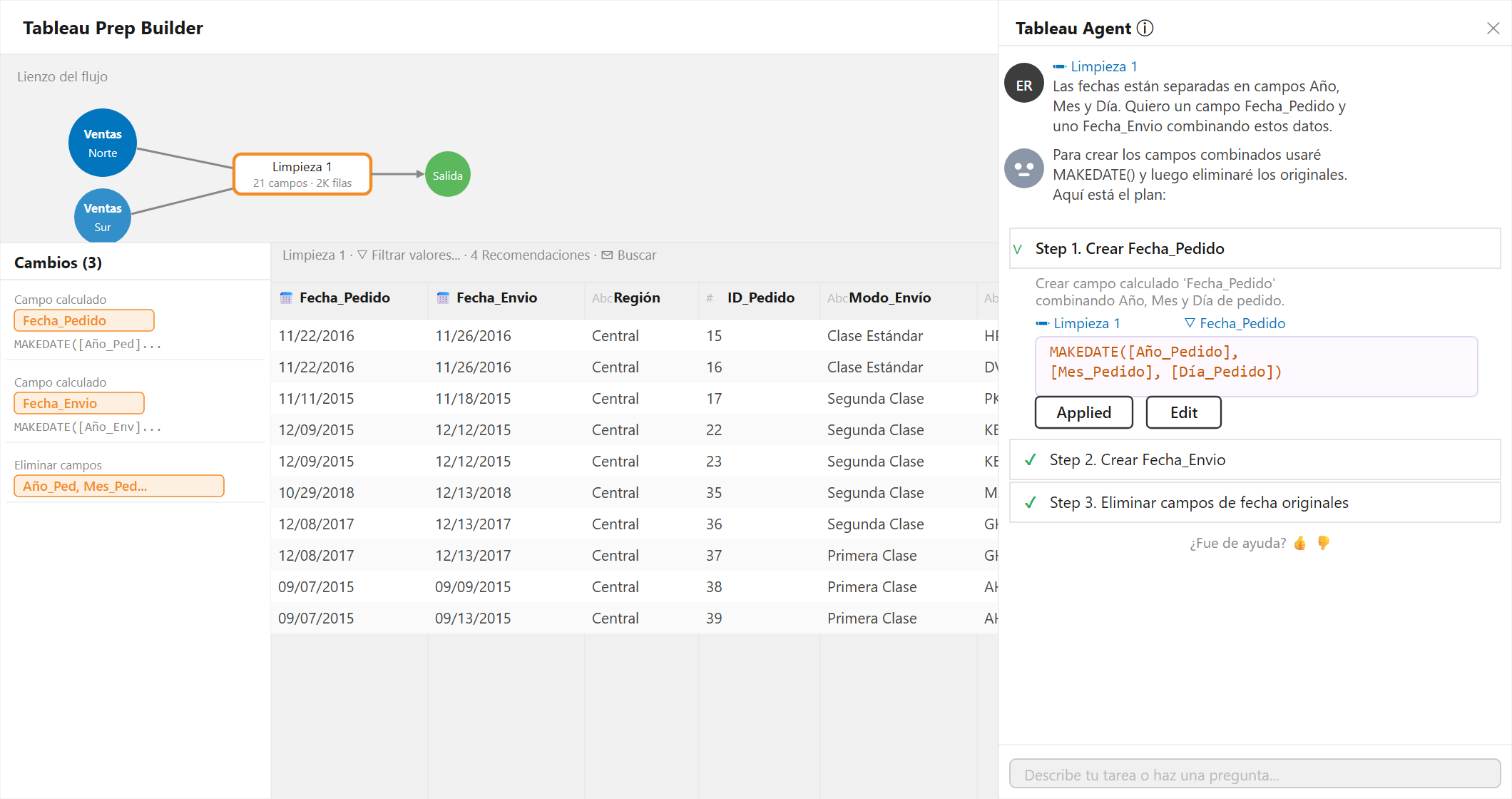Click Primera Clase in row with ID 37

[872, 556]
